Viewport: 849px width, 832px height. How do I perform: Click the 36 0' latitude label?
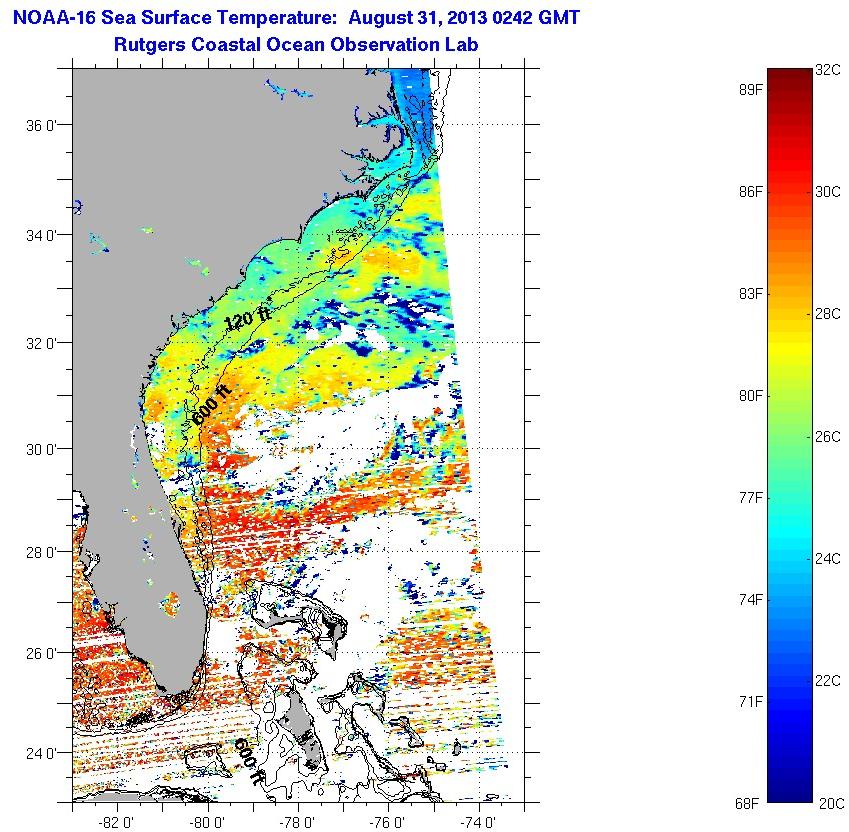point(41,126)
